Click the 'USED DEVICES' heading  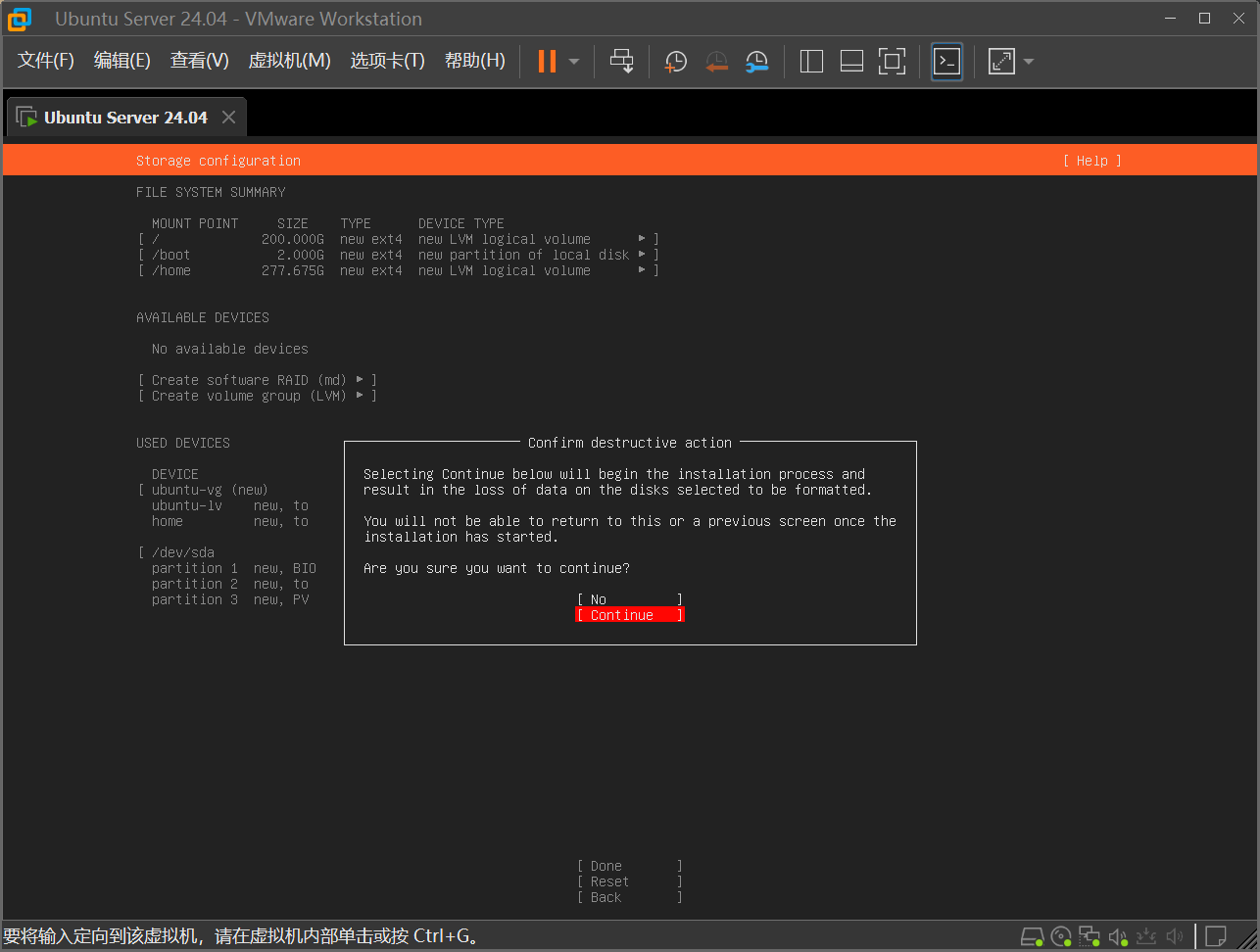[x=183, y=443]
